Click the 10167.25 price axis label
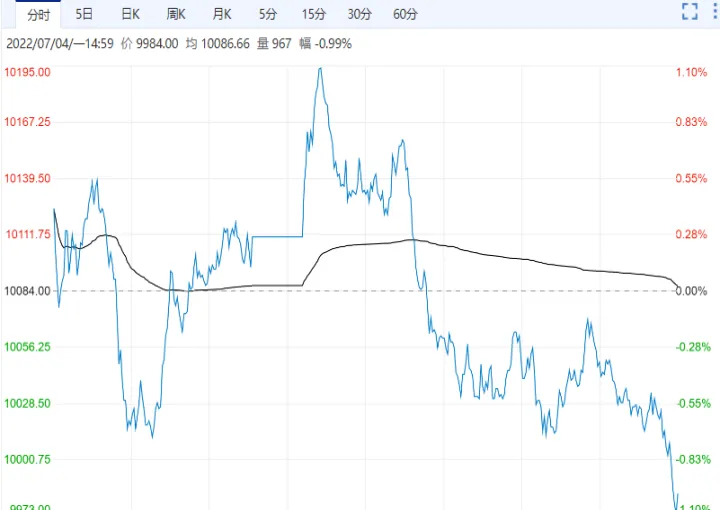This screenshot has height=510, width=720. (28, 122)
